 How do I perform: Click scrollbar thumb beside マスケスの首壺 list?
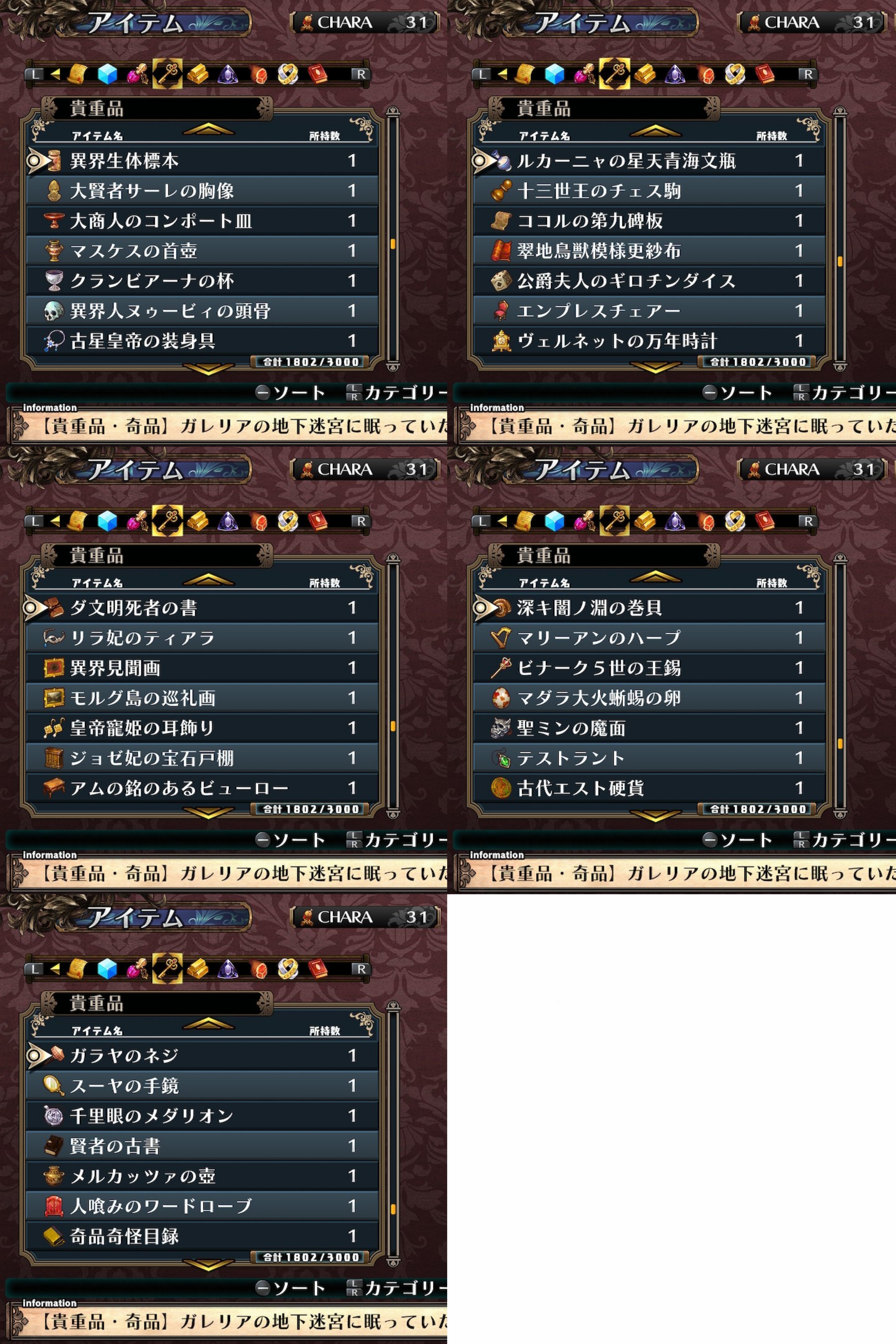[393, 244]
